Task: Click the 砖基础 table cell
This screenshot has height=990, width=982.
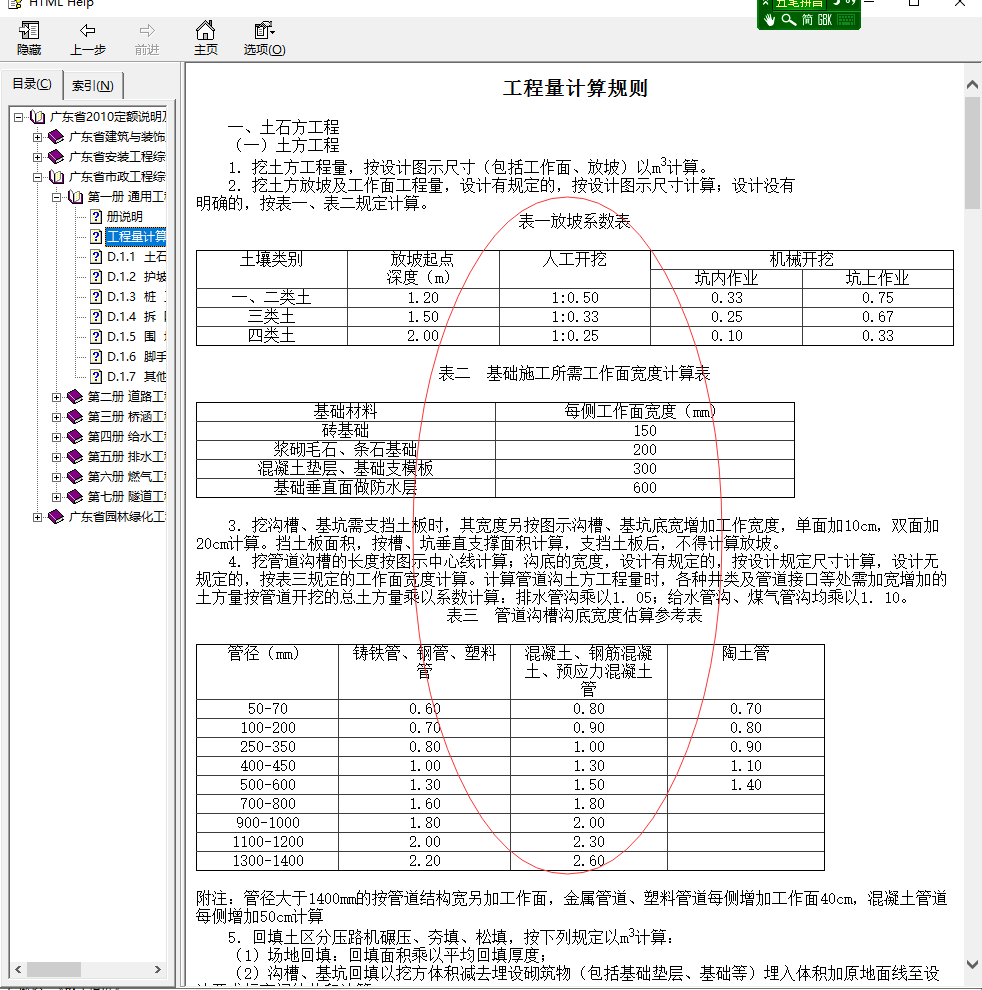Action: 345,431
